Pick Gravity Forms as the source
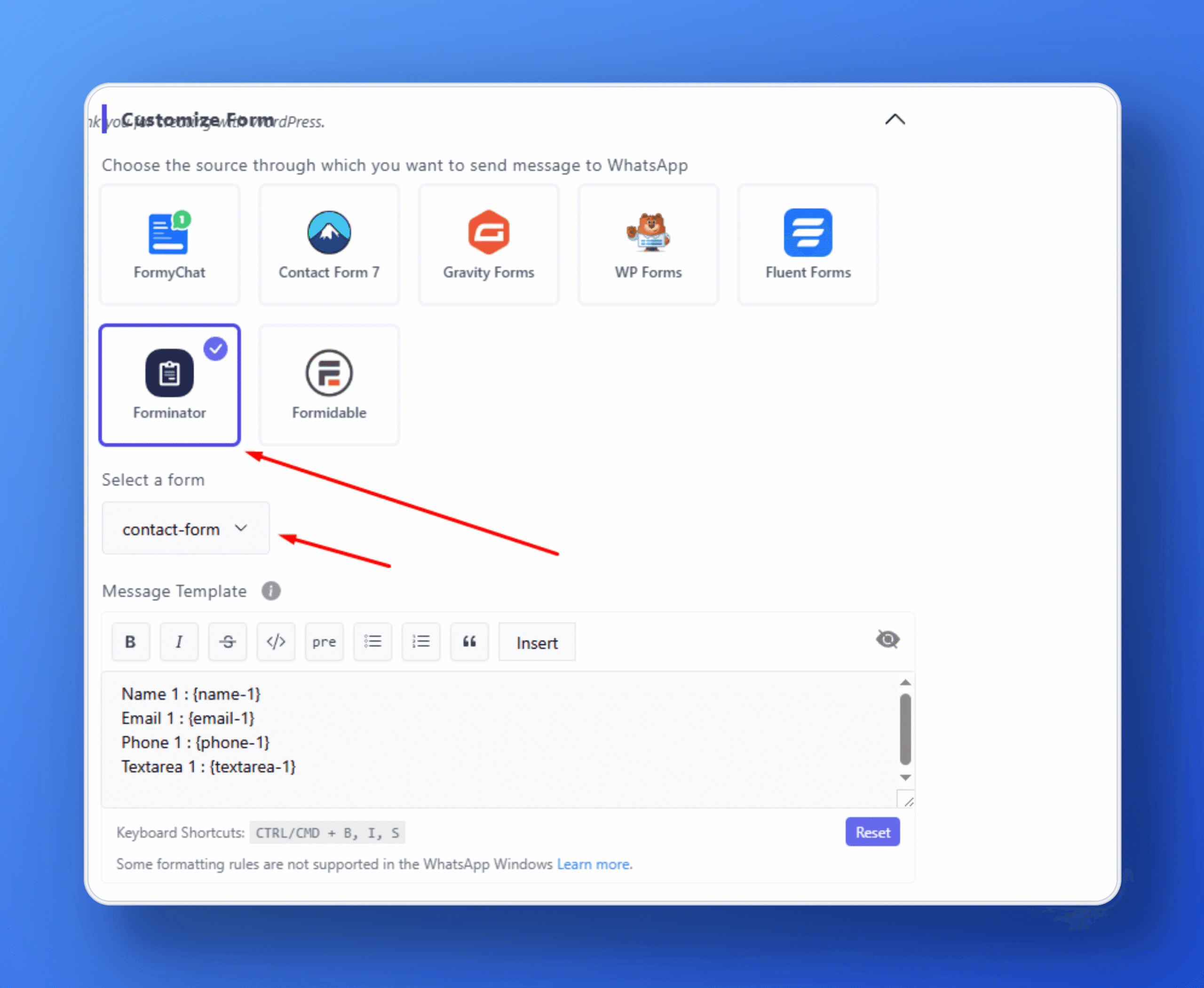This screenshot has width=1204, height=988. click(489, 245)
